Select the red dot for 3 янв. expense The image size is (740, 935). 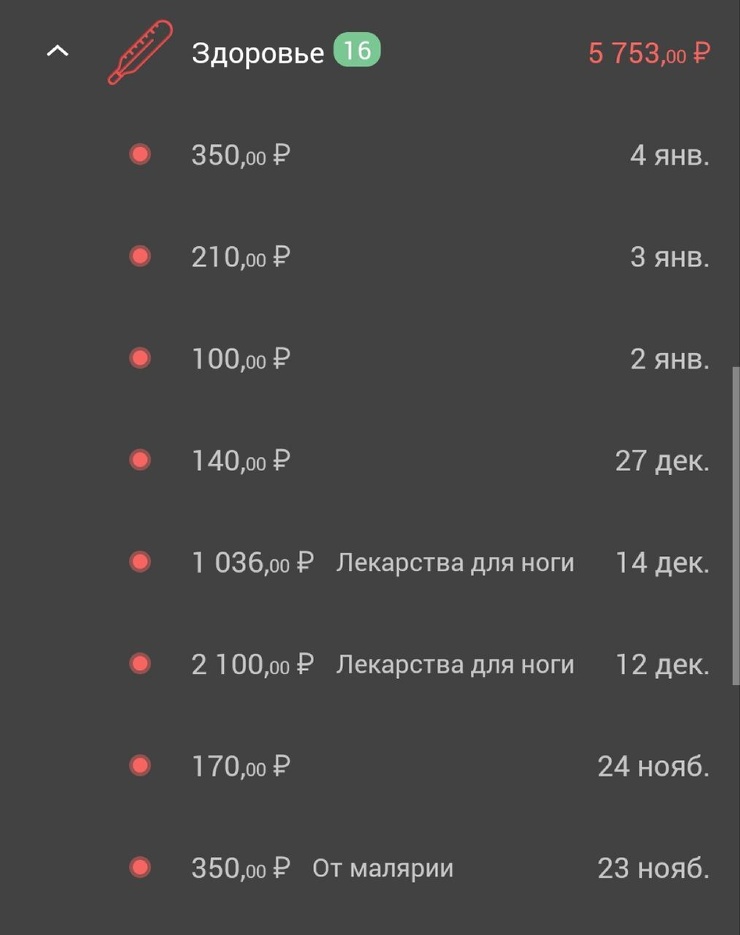(140, 256)
